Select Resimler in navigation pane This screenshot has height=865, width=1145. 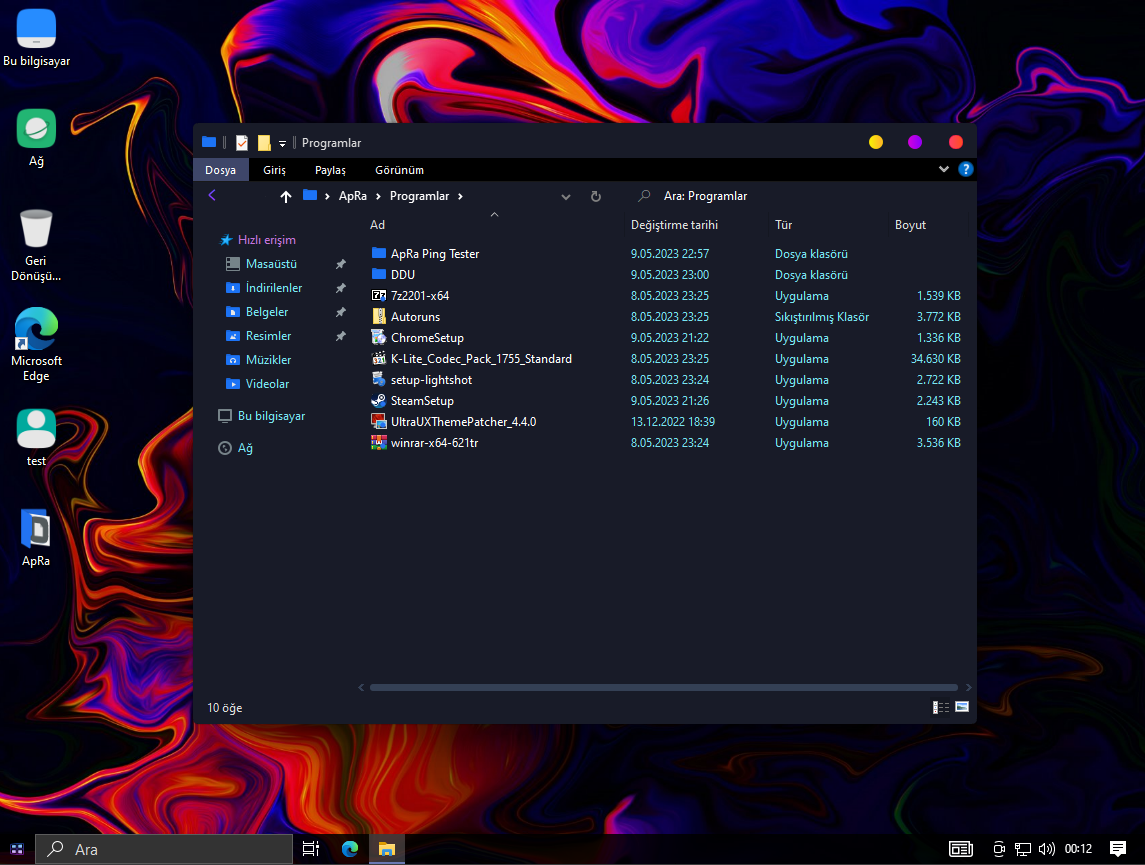coord(268,336)
